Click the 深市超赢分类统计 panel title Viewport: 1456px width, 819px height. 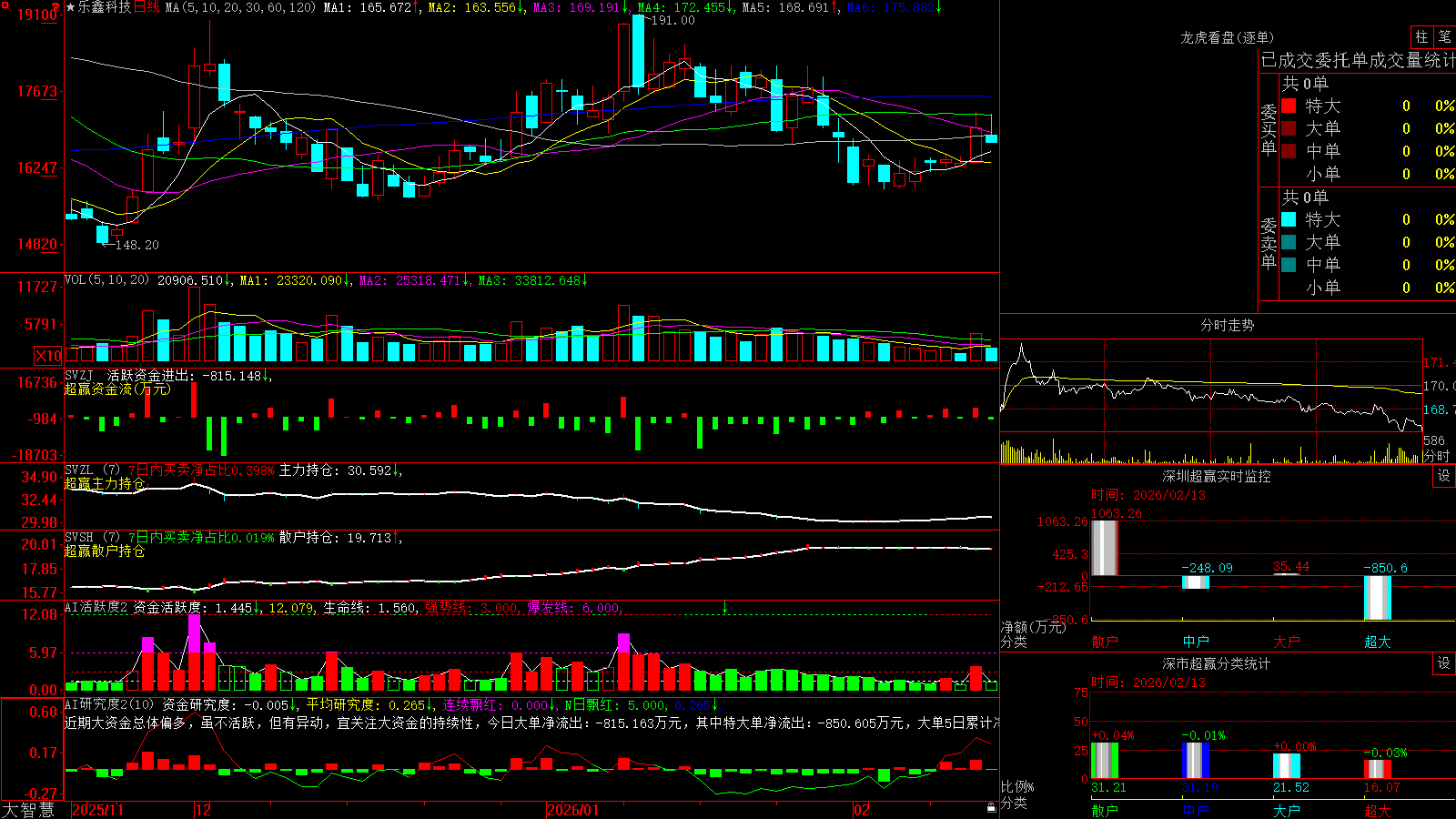1217,663
